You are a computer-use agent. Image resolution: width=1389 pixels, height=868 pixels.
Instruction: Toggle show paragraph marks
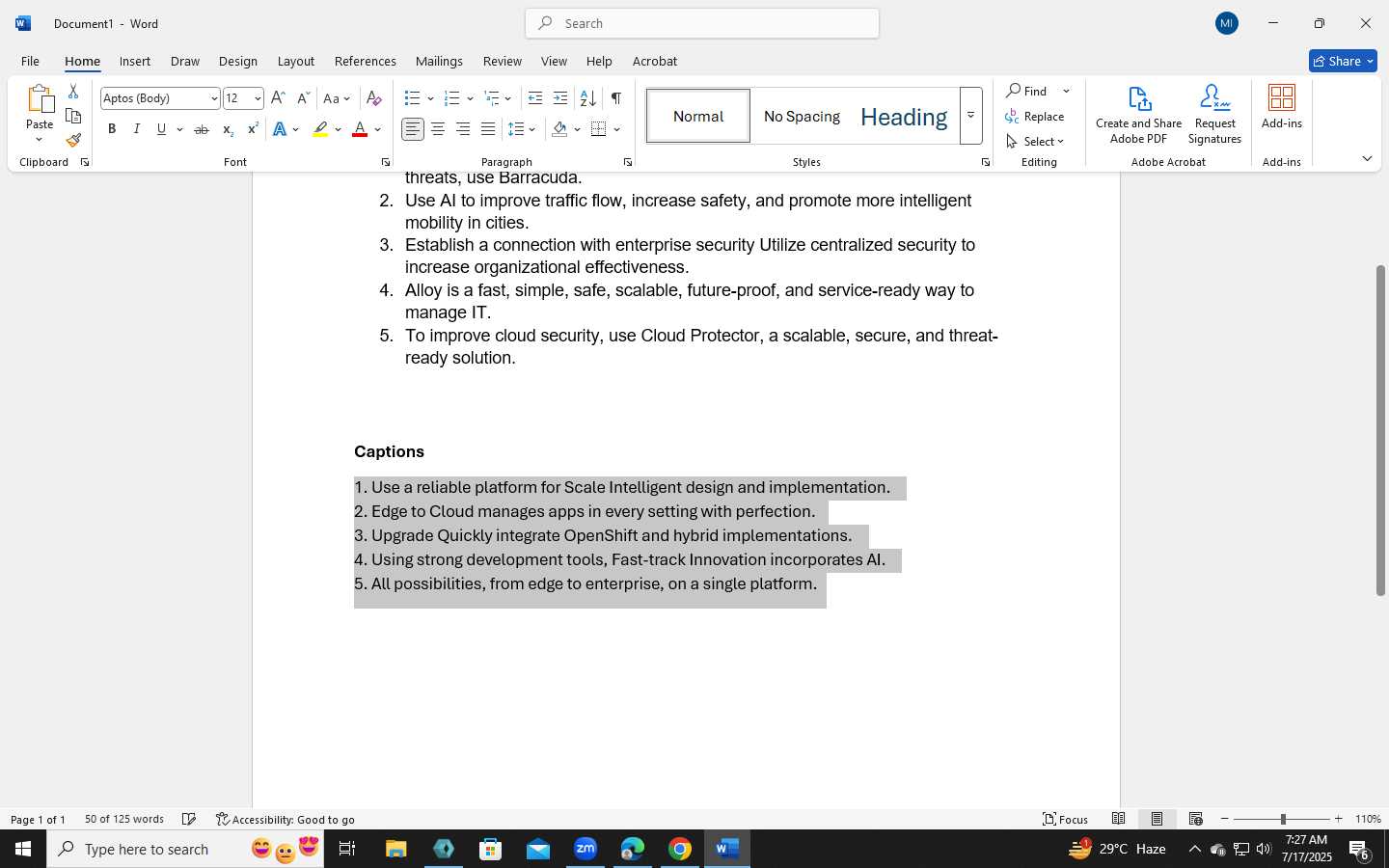coord(616,98)
